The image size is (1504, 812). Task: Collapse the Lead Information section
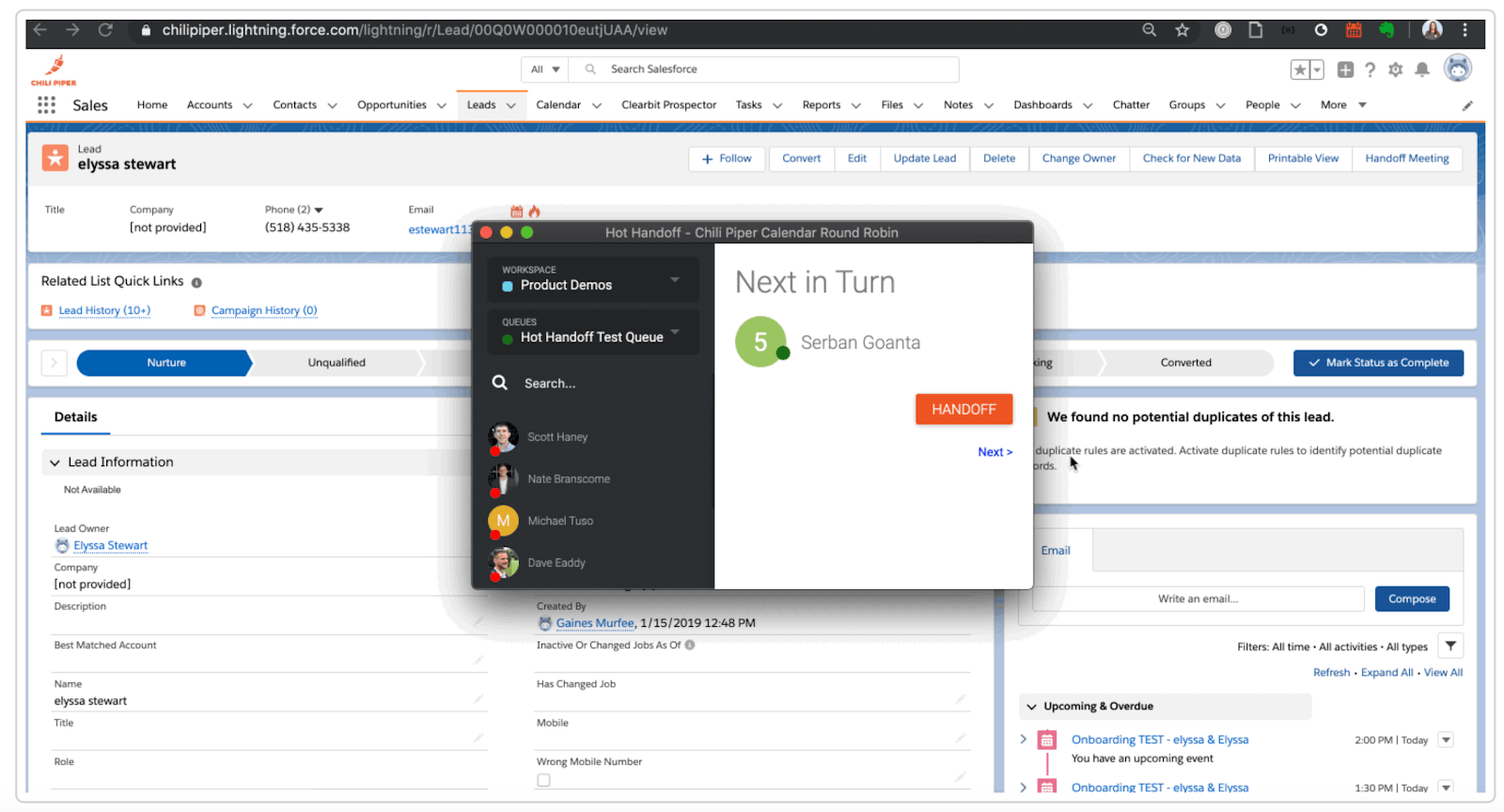[55, 462]
